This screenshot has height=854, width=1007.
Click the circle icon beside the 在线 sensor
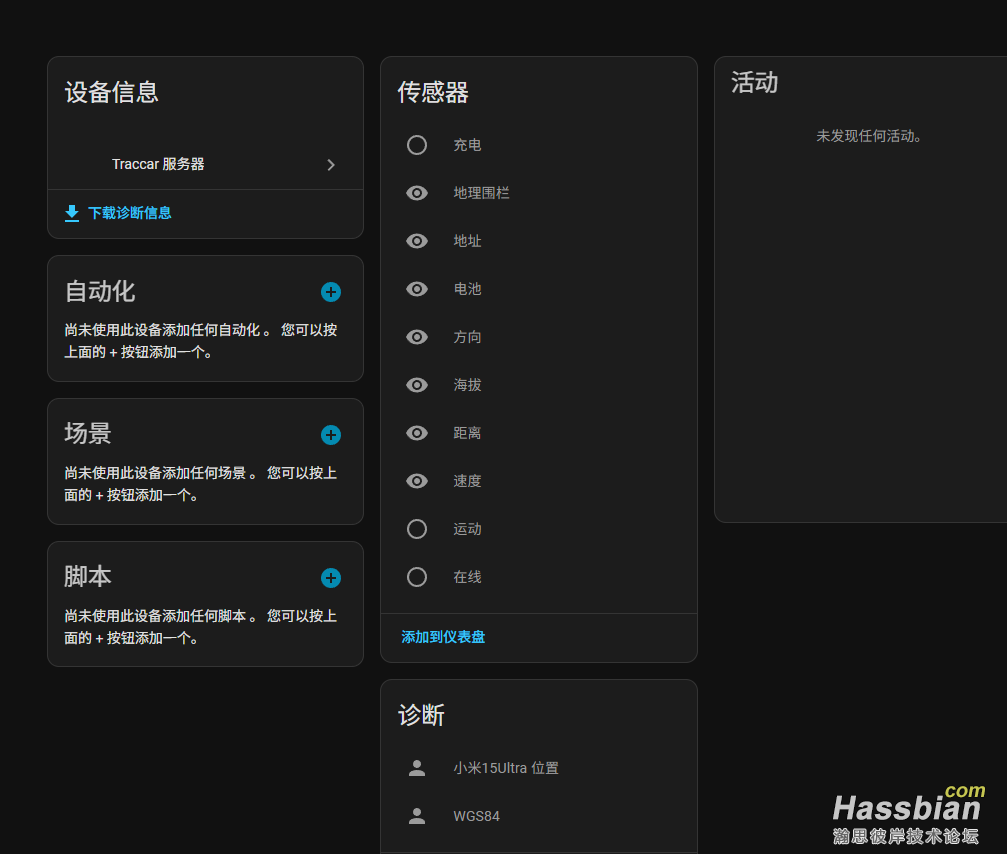tap(416, 576)
